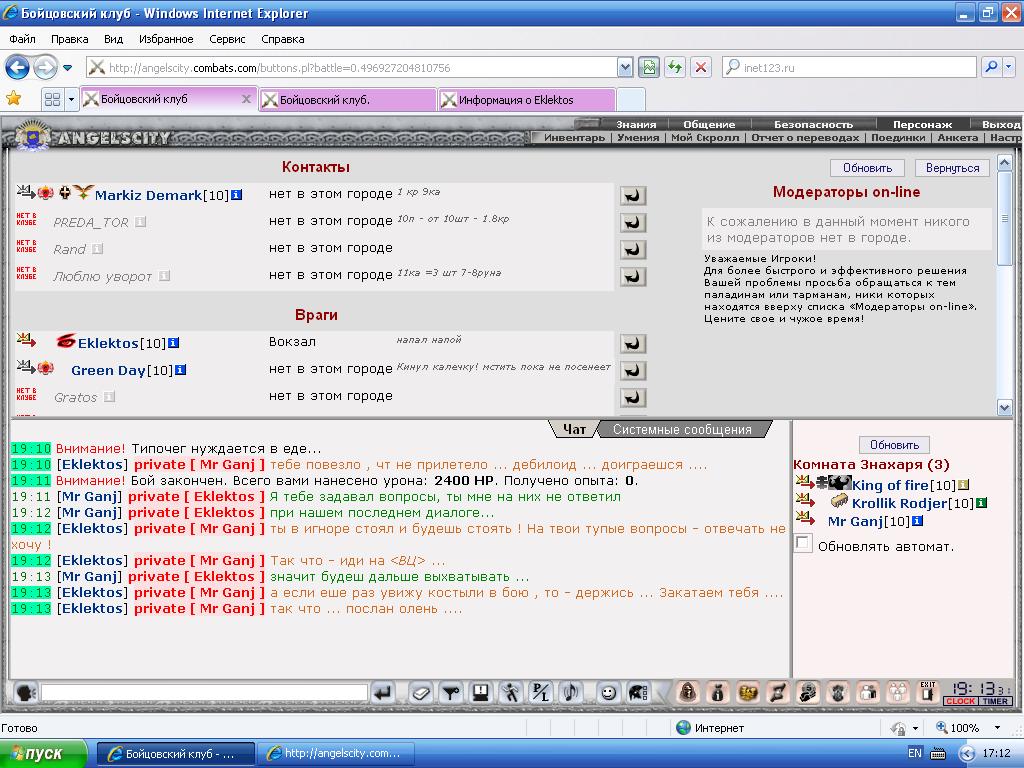Expand the address bar history dropdown

[625, 67]
